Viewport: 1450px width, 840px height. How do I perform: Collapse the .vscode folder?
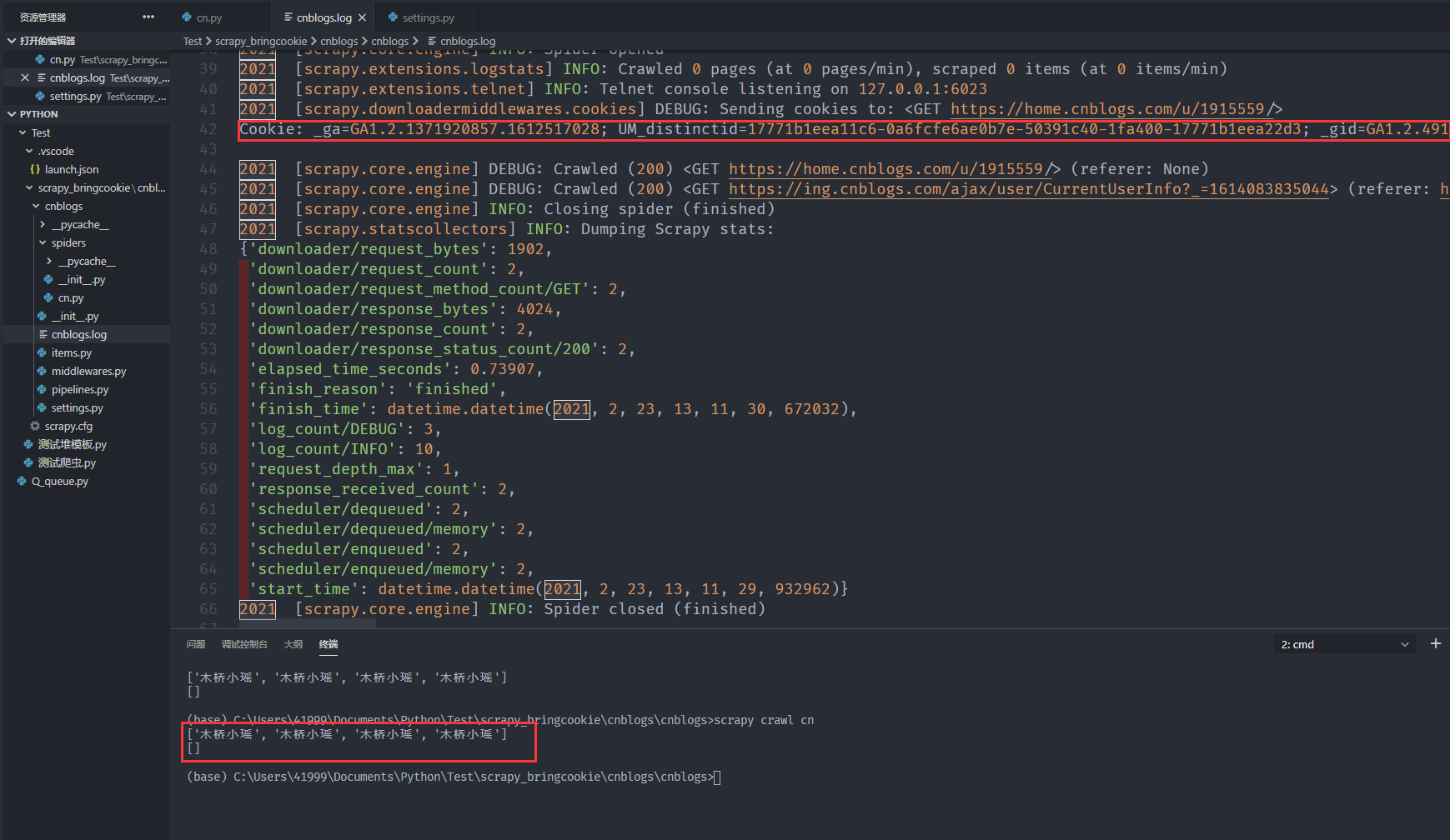[x=29, y=151]
